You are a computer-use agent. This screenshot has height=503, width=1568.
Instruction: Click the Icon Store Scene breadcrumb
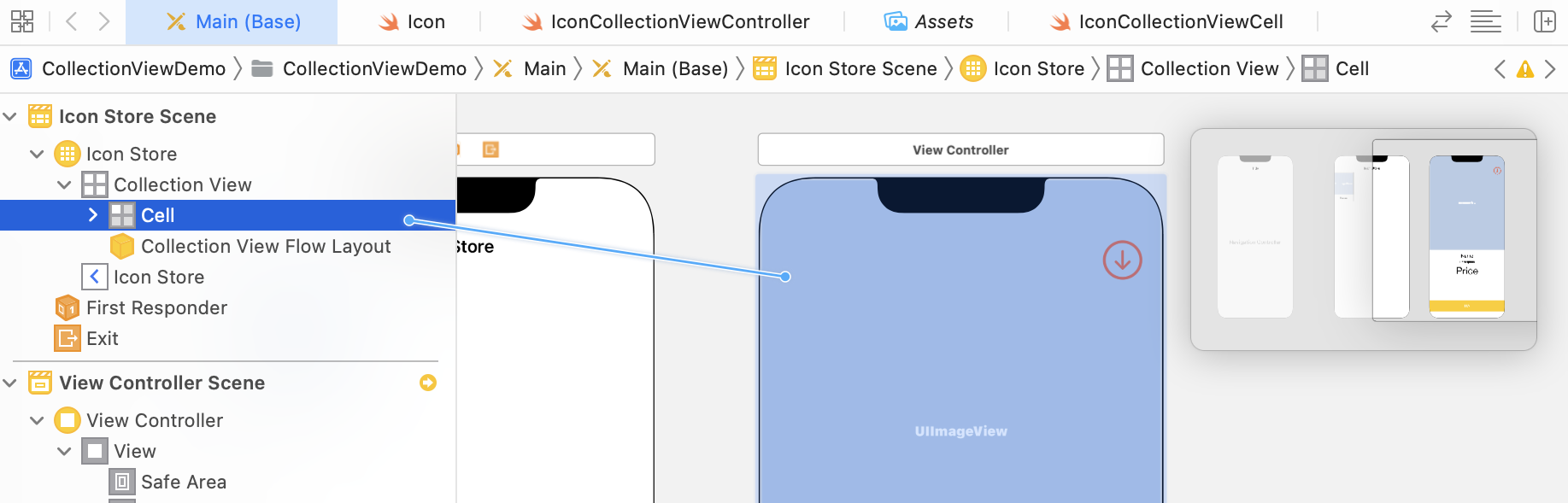[x=860, y=68]
